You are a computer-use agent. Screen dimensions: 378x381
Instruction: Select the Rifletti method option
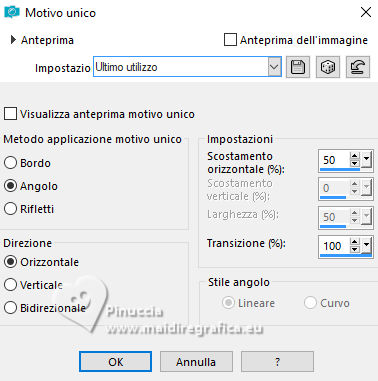(x=10, y=209)
